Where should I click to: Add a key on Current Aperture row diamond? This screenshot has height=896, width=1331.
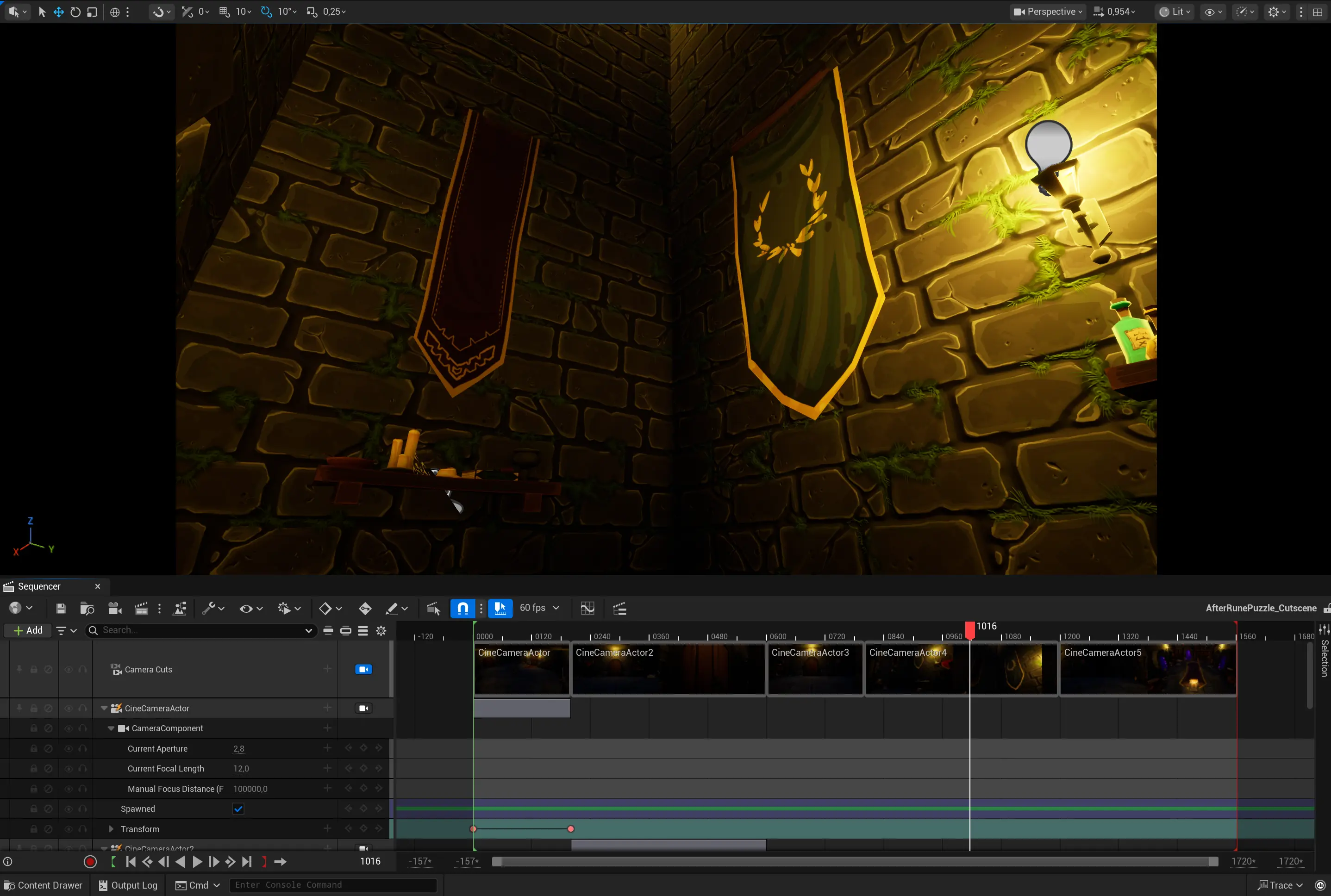coord(363,748)
